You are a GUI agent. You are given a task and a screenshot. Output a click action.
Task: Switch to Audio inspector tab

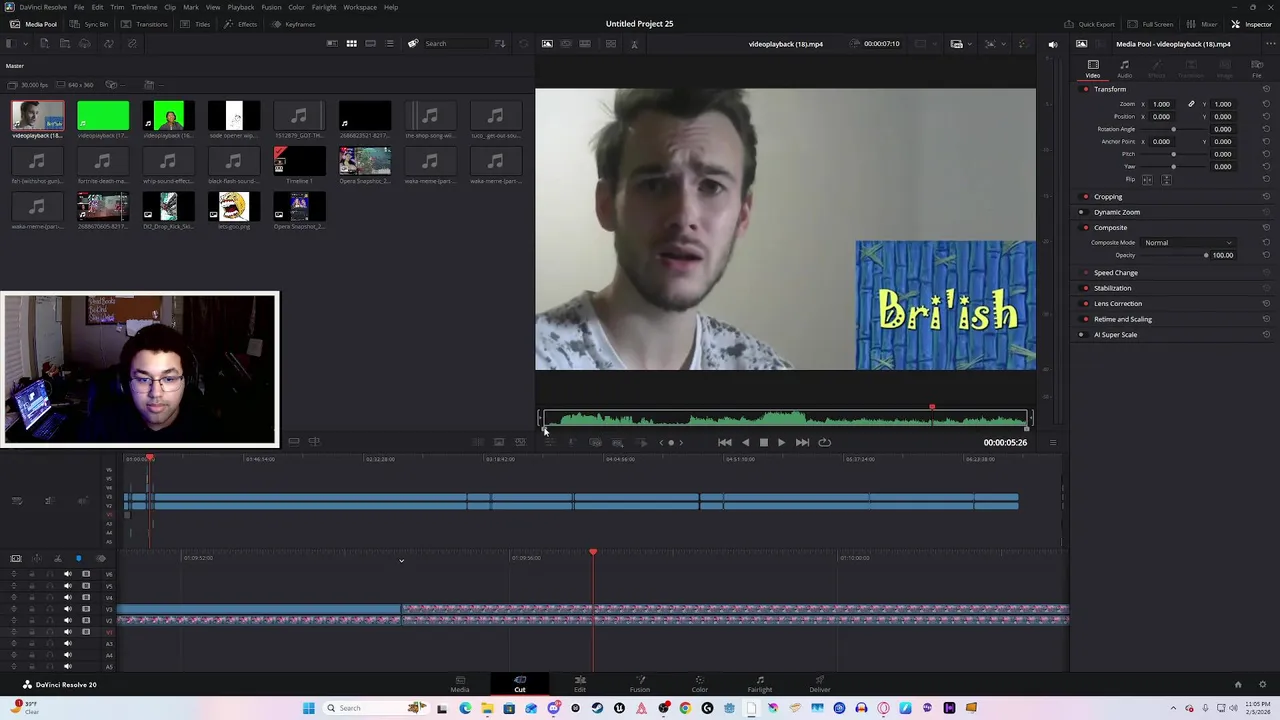point(1125,69)
